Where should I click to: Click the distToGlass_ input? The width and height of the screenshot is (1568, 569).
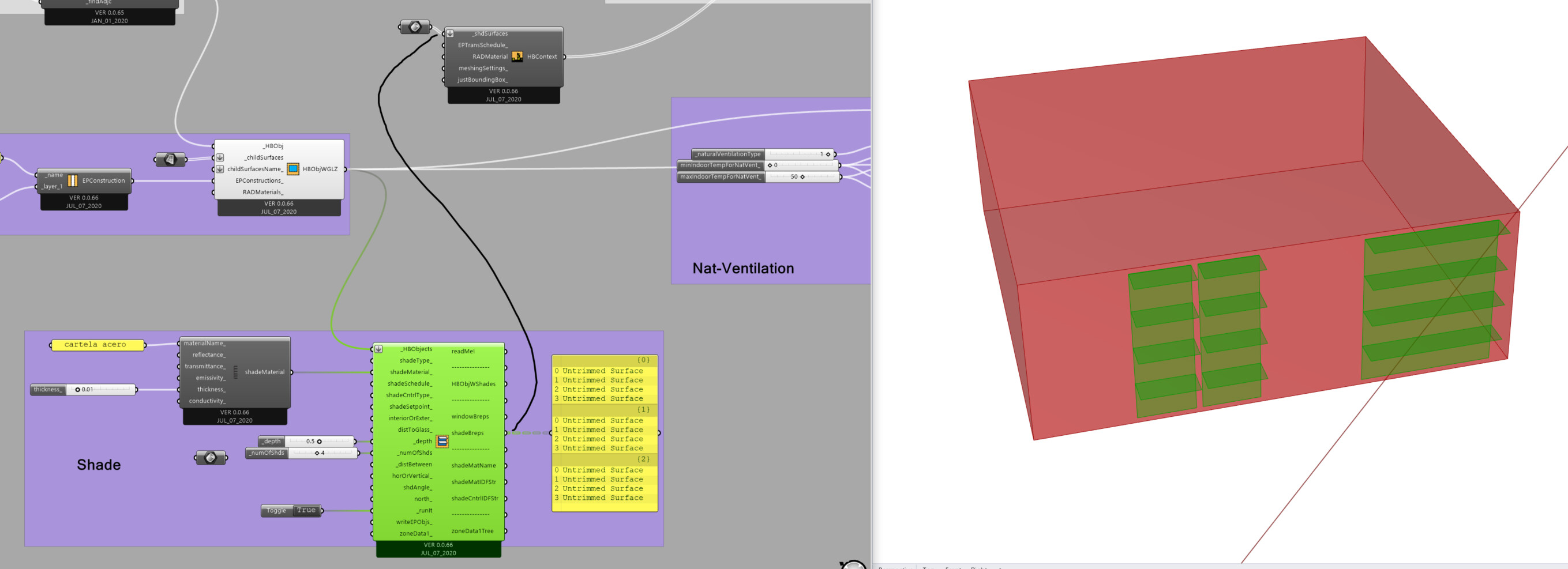pyautogui.click(x=415, y=430)
